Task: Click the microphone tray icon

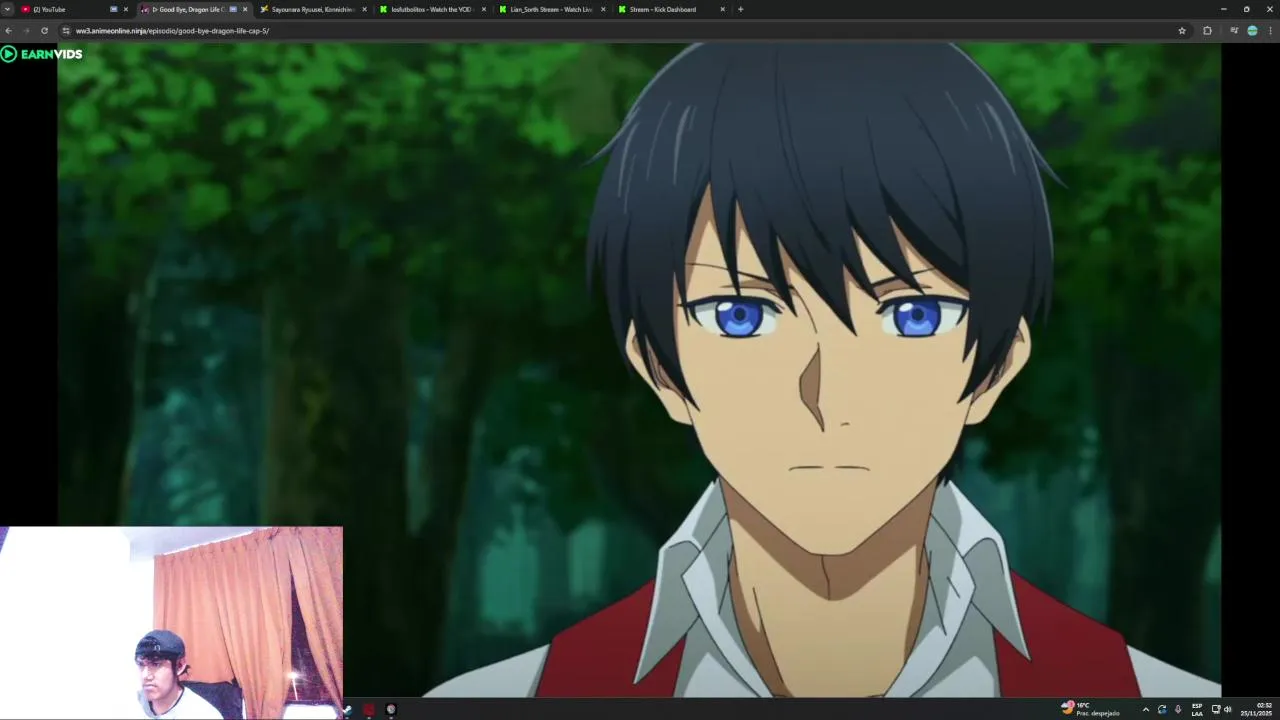Action: click(x=1178, y=710)
